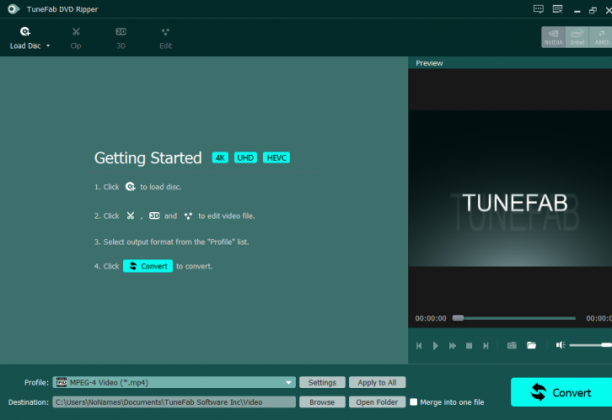Click the Preview panel header
Screen dimensions: 612x420
click(510, 63)
